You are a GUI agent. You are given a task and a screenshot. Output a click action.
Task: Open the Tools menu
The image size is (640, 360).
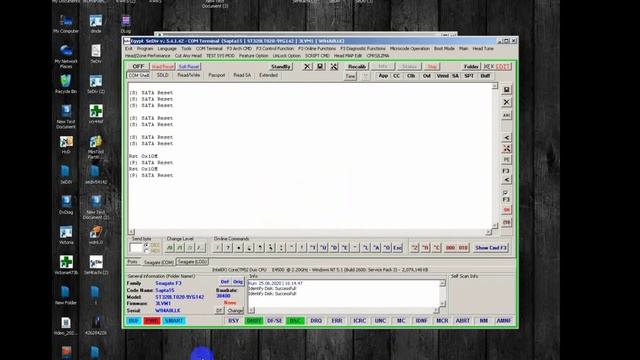pos(186,49)
